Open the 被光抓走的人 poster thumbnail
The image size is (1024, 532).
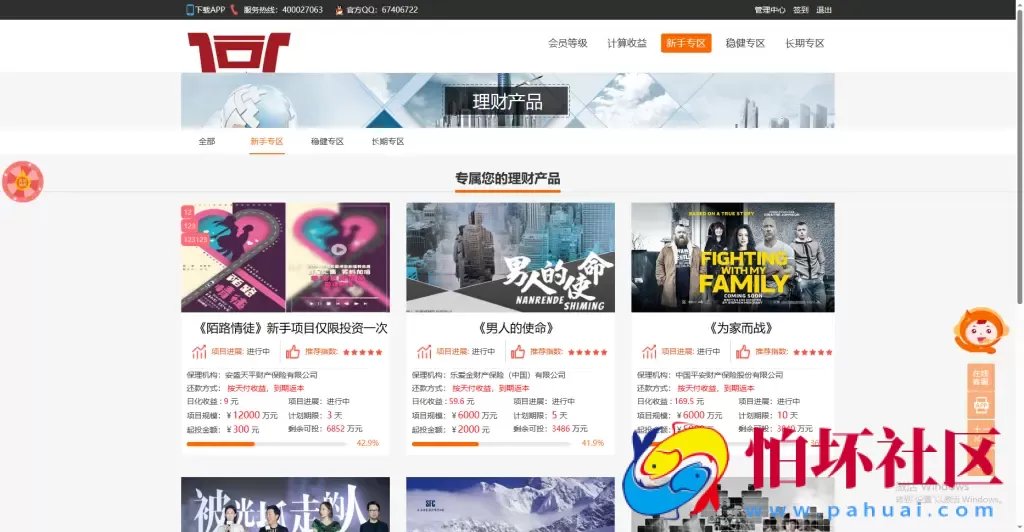[x=285, y=504]
